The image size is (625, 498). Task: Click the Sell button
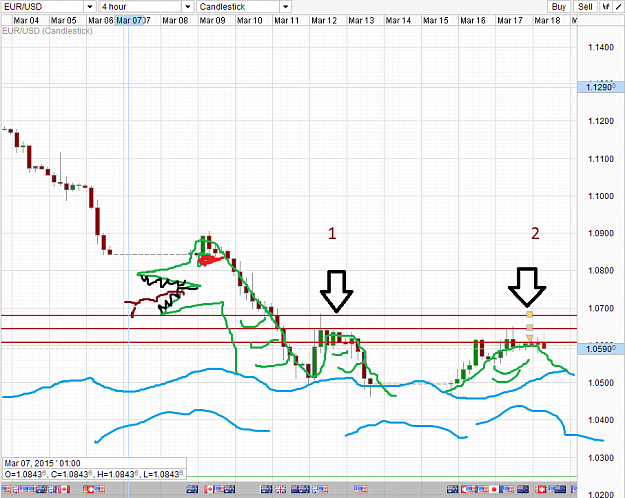(585, 6)
